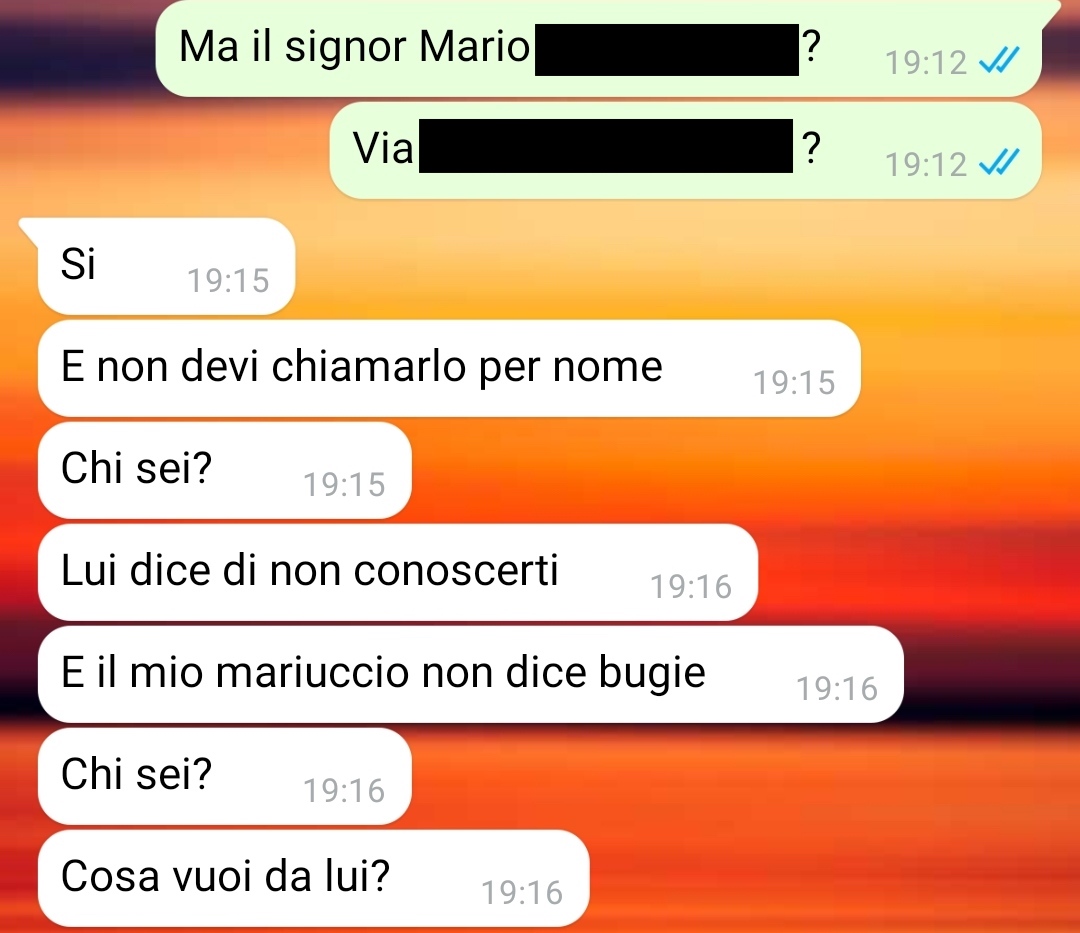Tap the 'Si' received message
1080x933 pixels.
(x=166, y=266)
